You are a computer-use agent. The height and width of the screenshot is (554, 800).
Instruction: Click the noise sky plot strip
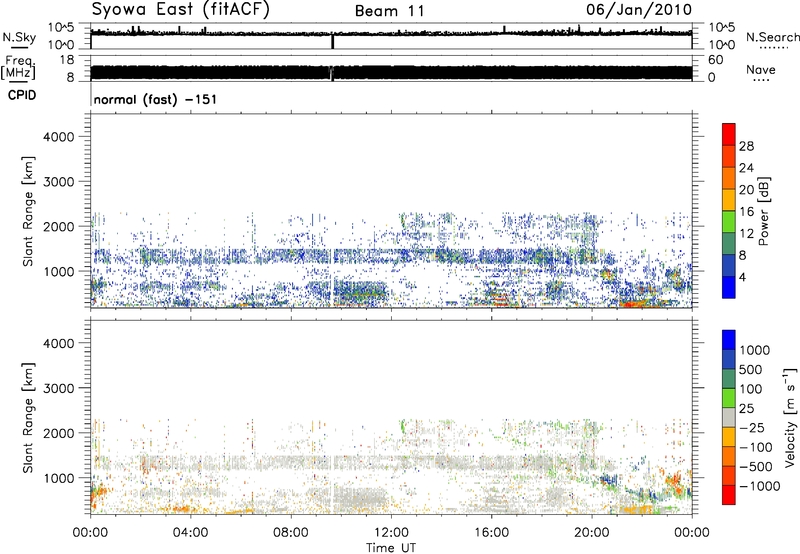(391, 36)
